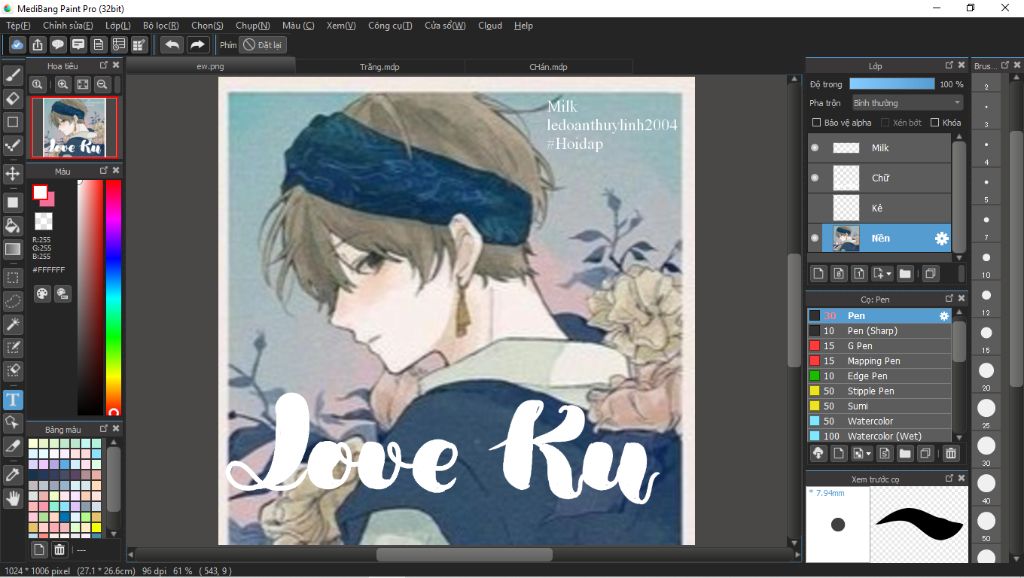
Task: Delete the selected brush
Action: pyautogui.click(x=951, y=453)
